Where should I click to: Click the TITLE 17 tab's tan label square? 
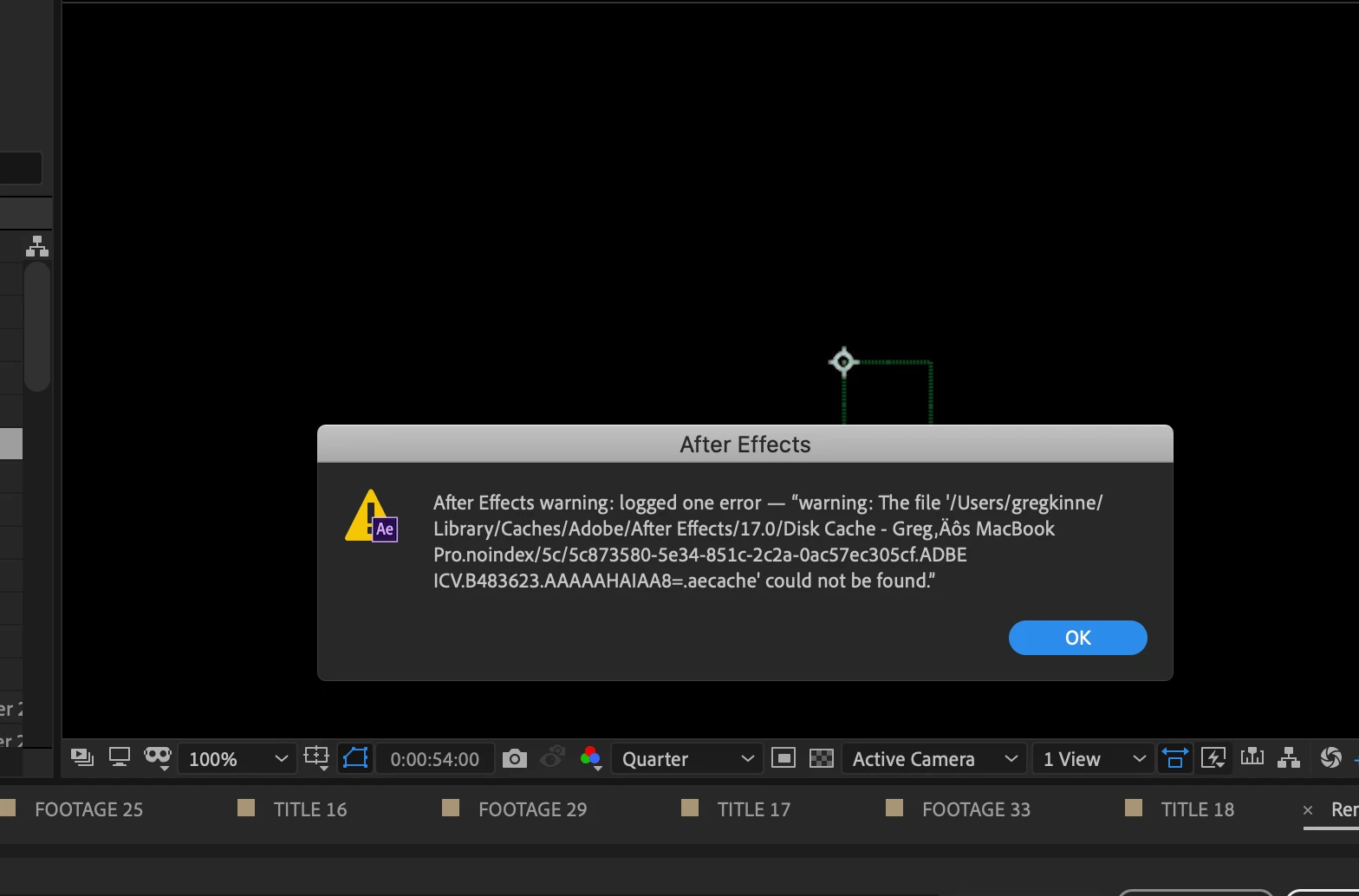coord(690,808)
